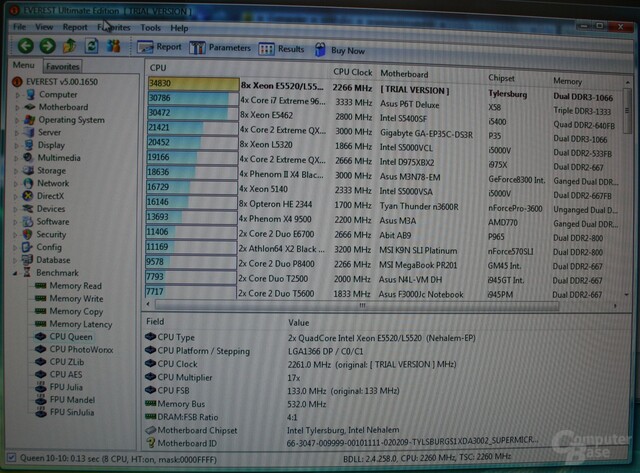Open the Report toolbar button
The width and height of the screenshot is (640, 473).
point(159,47)
